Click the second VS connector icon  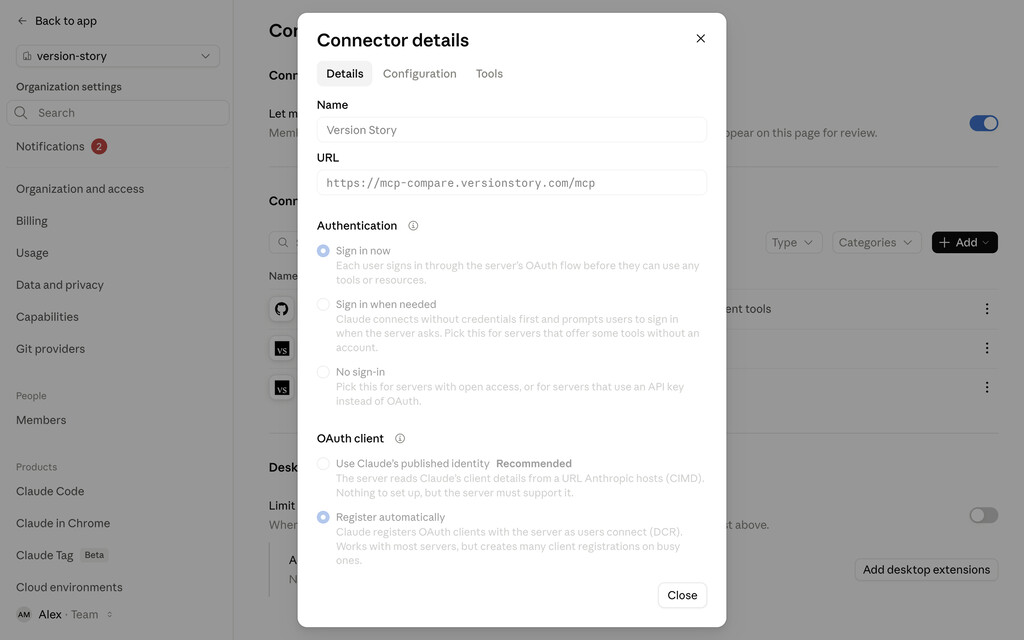tap(281, 388)
